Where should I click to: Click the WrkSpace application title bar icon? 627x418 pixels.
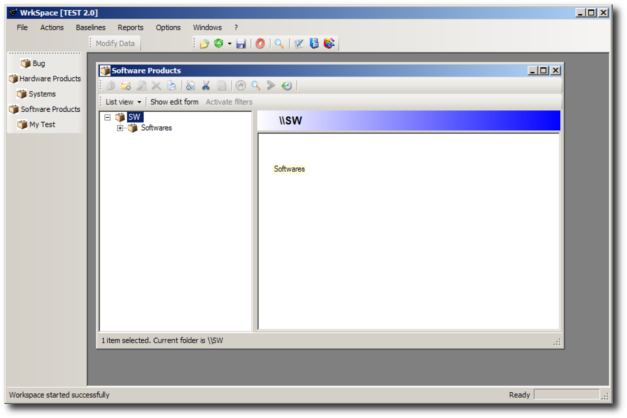pyautogui.click(x=14, y=12)
